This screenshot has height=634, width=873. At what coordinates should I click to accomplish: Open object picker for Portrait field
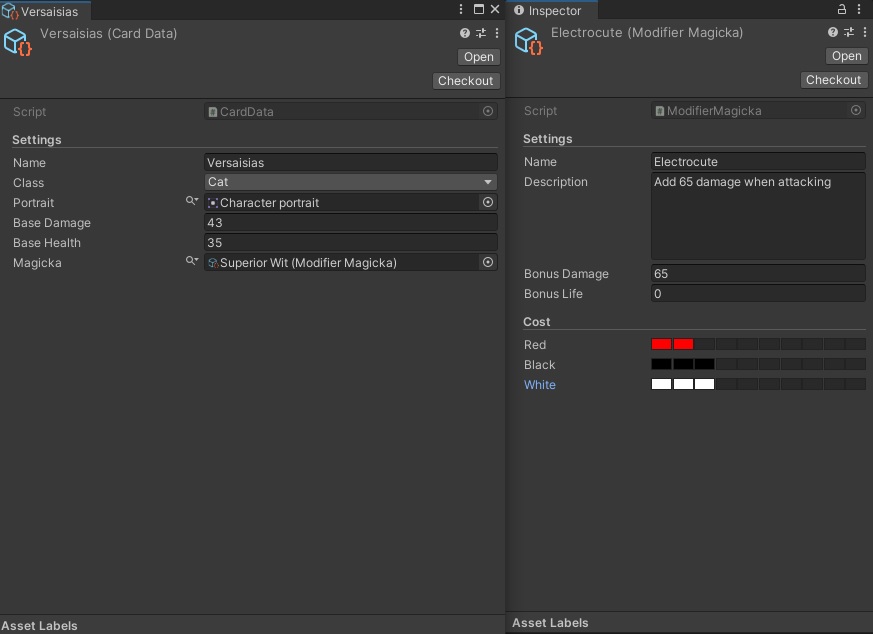pos(488,203)
